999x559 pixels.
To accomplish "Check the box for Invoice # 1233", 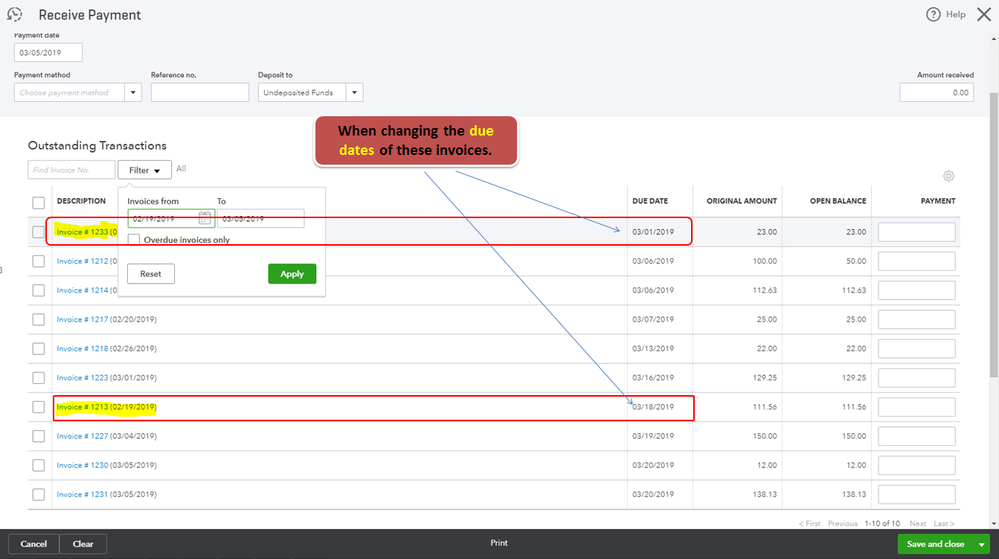I will [38, 232].
